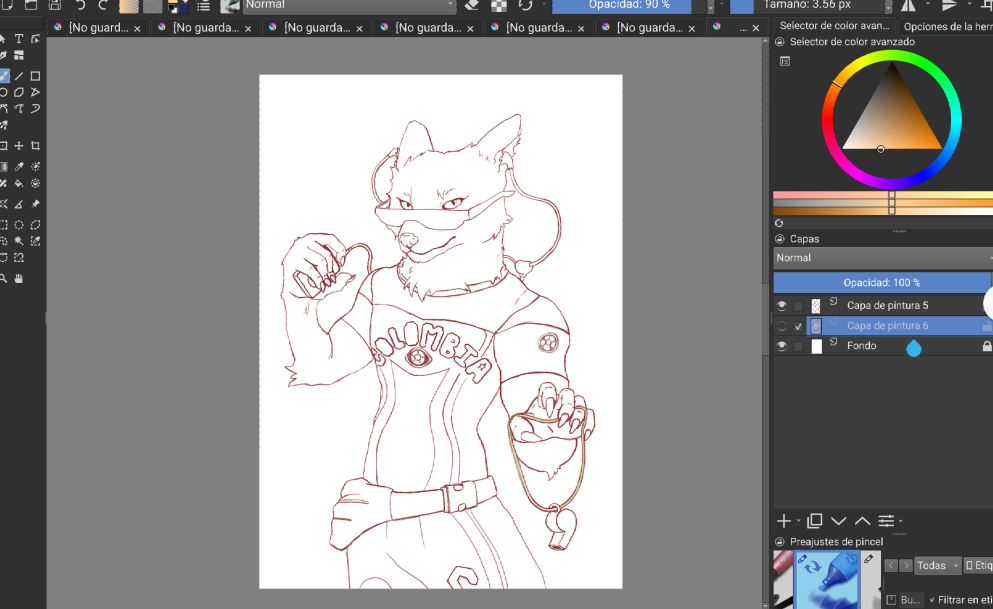Hide the Fondo layer
993x609 pixels.
(x=781, y=346)
